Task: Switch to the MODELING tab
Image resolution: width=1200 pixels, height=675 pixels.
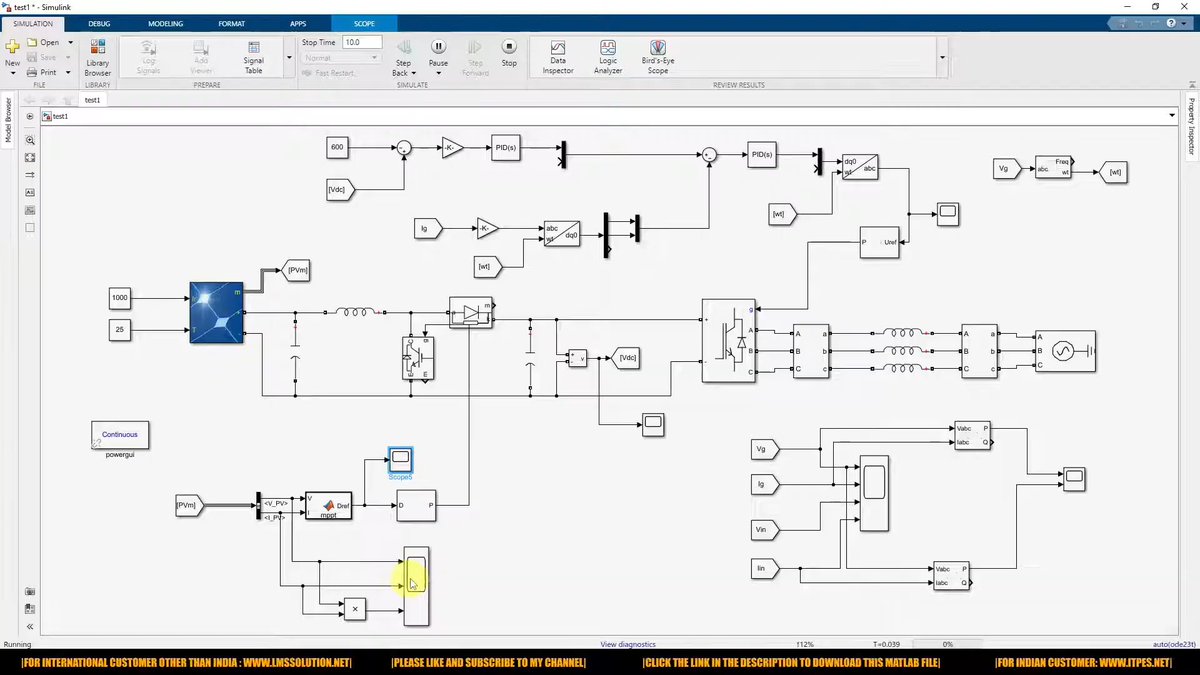Action: tap(165, 23)
